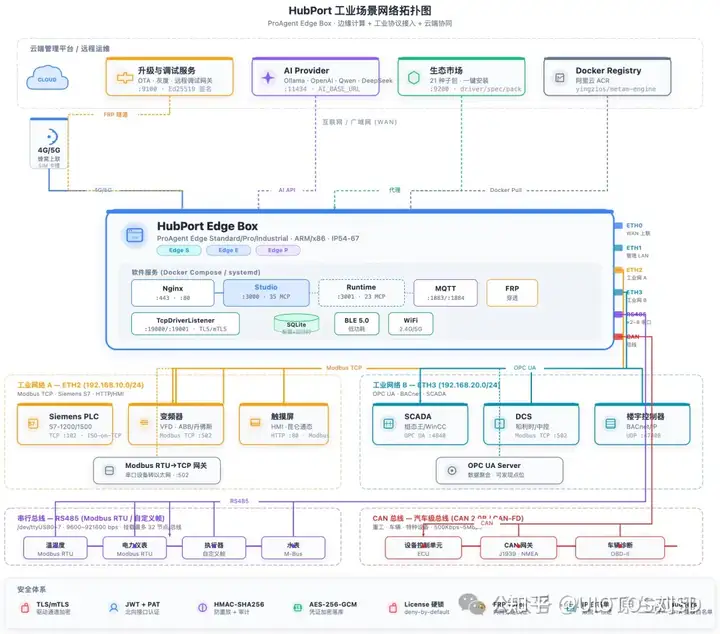
Task: Click the ETH2 orange port marker
Action: 619,270
